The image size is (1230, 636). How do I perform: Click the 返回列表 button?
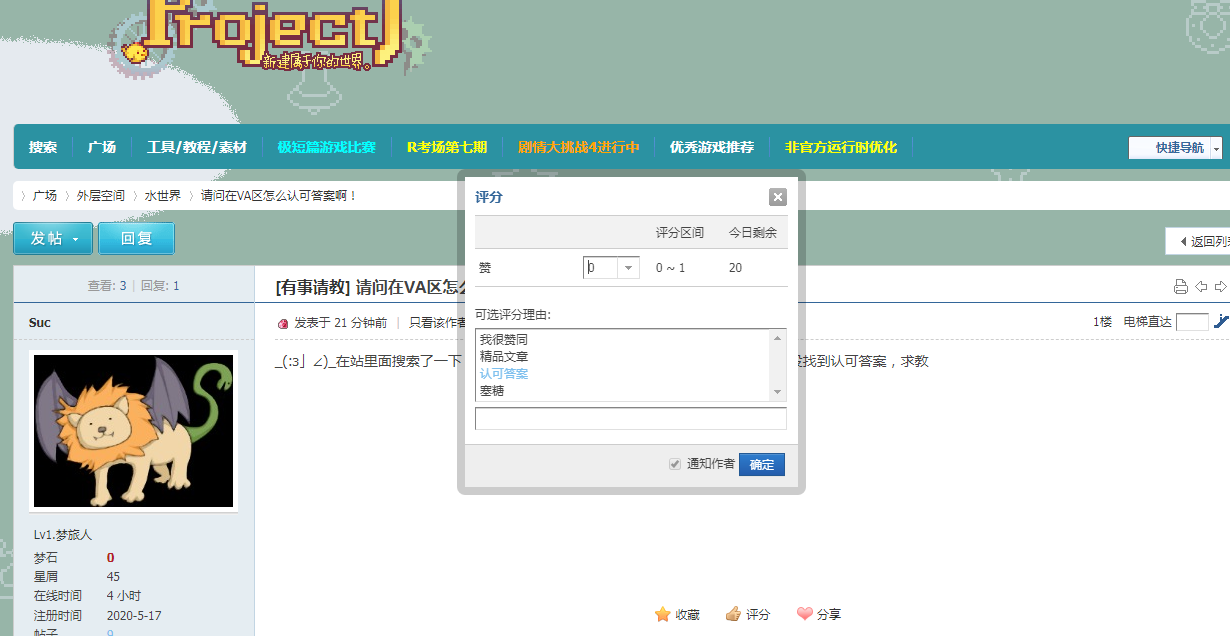coord(1198,241)
